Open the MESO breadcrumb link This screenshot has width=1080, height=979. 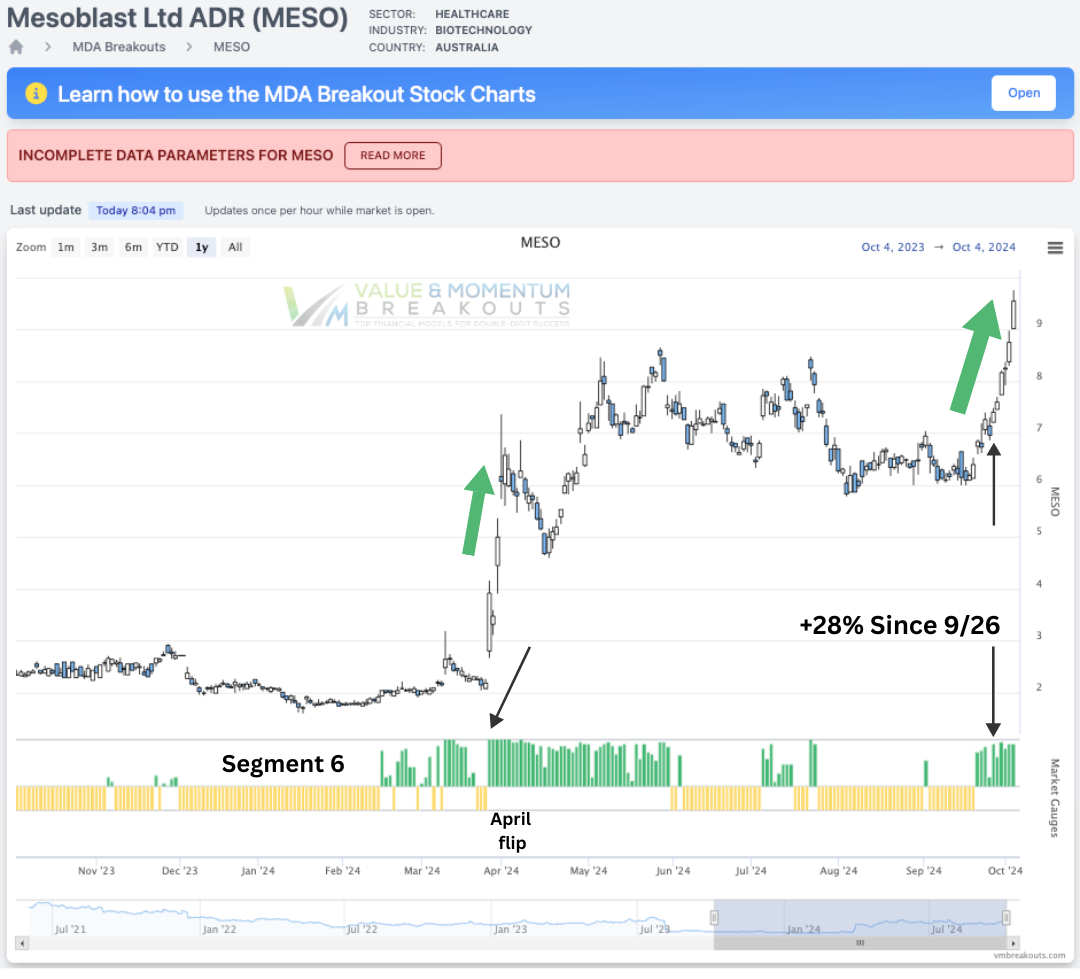click(231, 47)
